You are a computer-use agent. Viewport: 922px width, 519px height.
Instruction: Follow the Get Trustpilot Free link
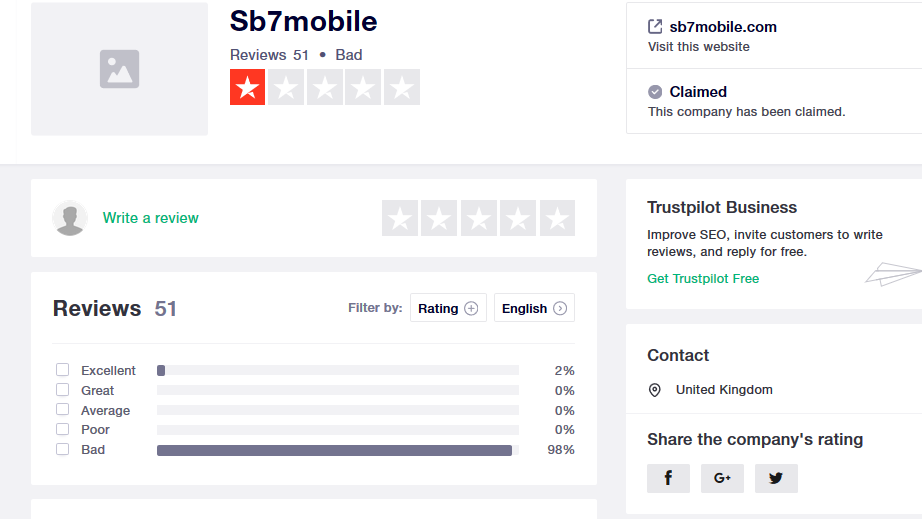pyautogui.click(x=703, y=279)
